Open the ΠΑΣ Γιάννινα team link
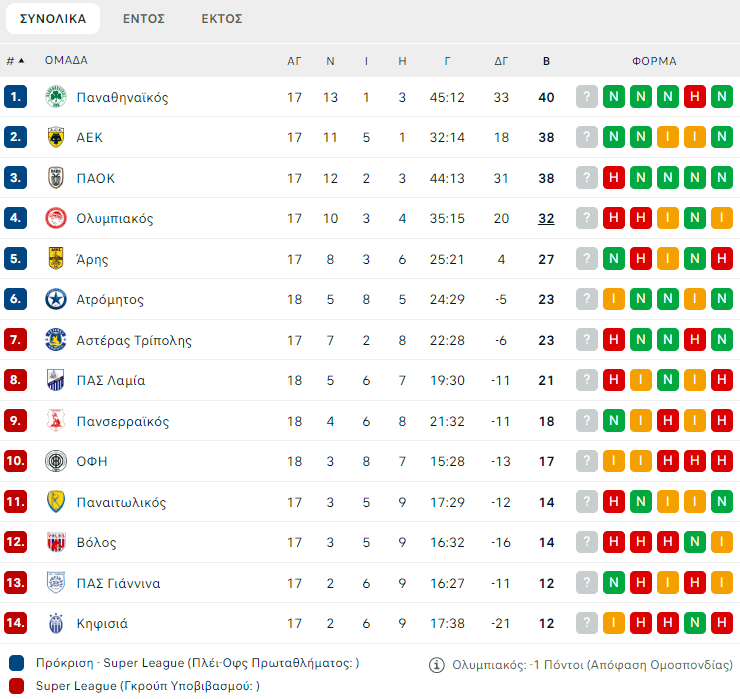Viewport: 740px width, 699px height. [118, 583]
